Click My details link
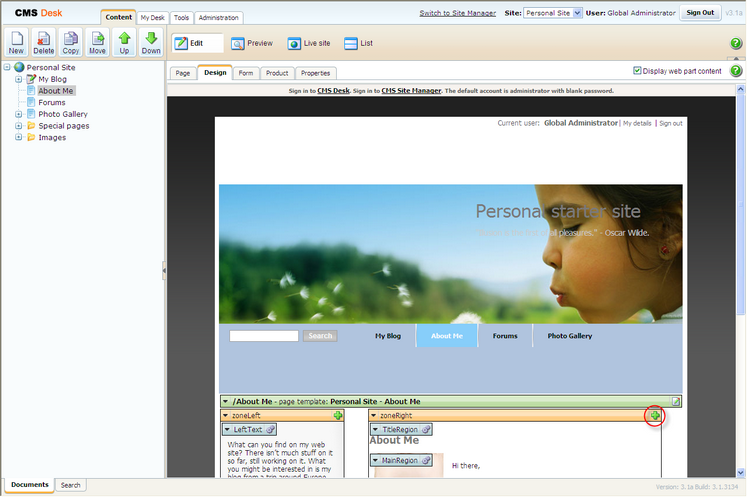The height and width of the screenshot is (497, 747). (637, 123)
